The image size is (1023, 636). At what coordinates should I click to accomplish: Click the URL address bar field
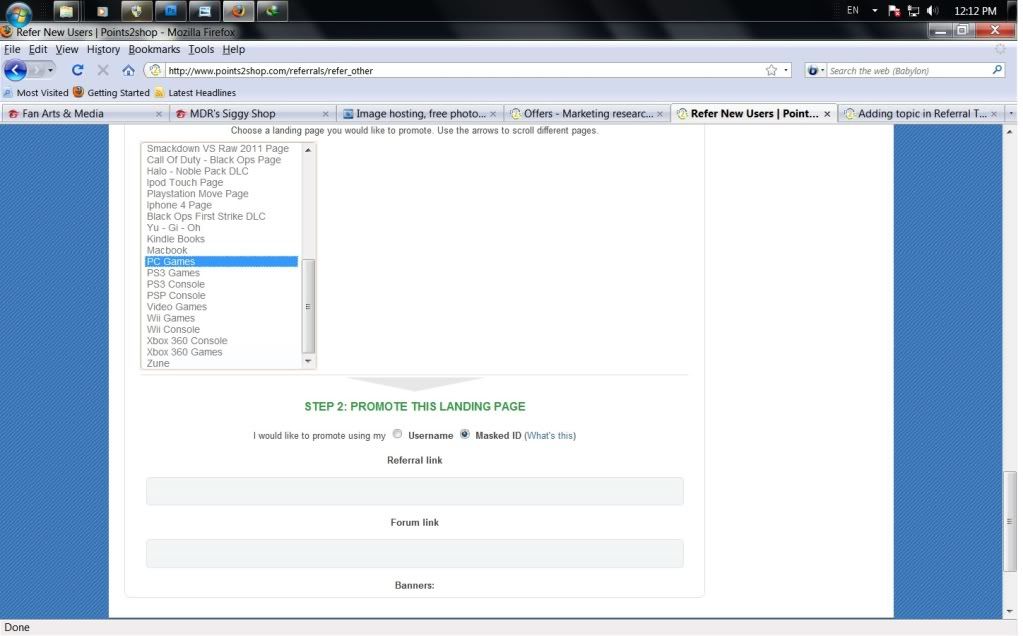coord(465,70)
